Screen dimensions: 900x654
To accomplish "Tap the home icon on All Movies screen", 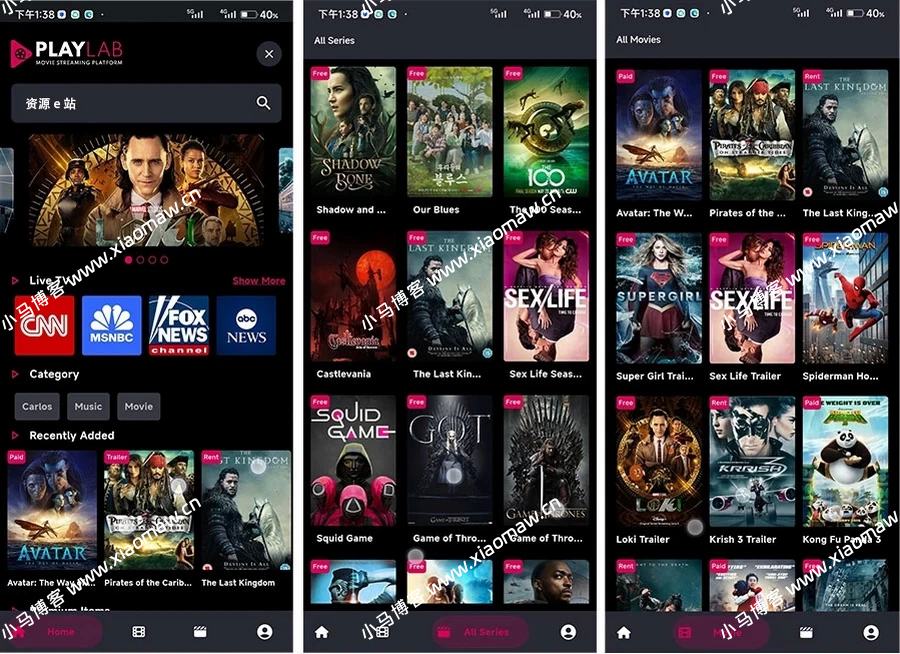I will pyautogui.click(x=624, y=632).
